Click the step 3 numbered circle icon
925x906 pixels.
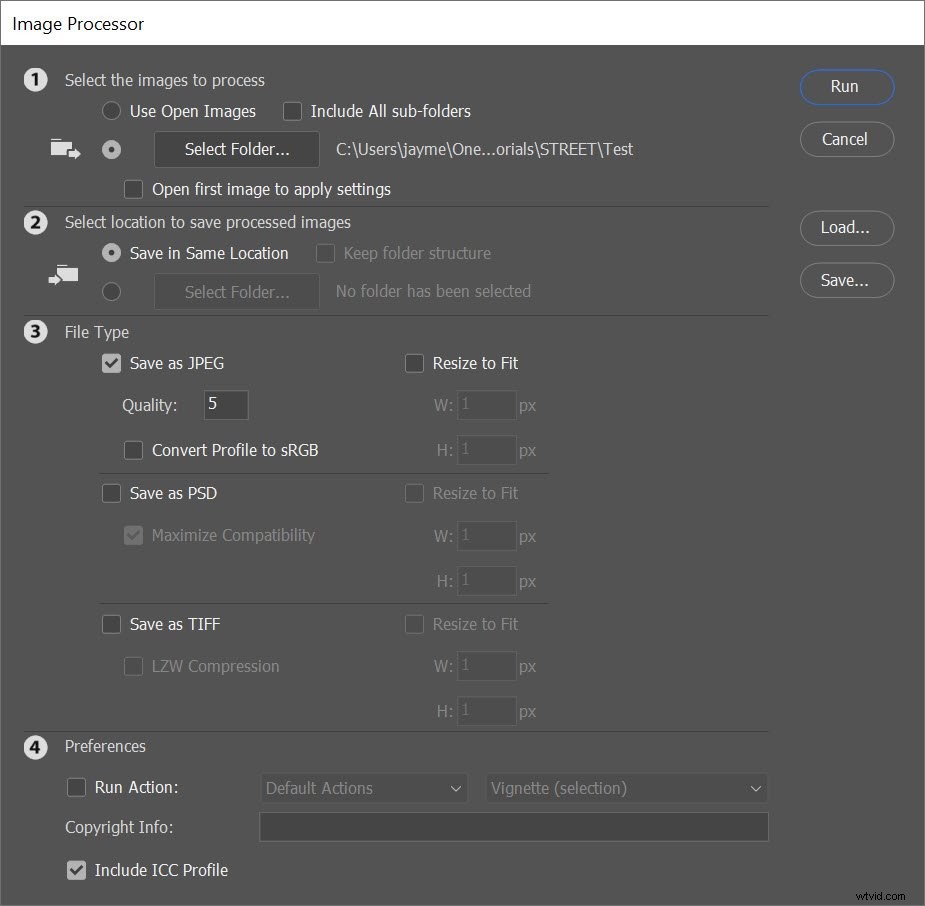point(36,332)
